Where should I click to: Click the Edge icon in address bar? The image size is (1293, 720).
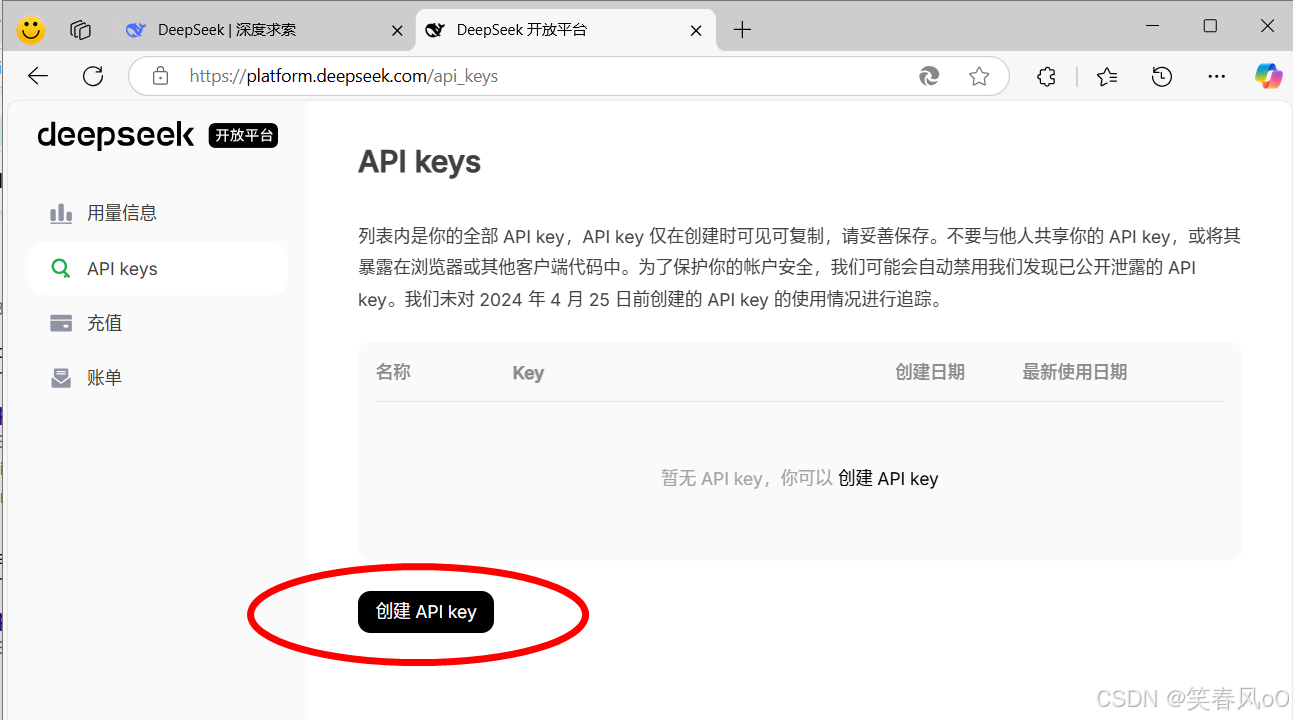tap(929, 76)
